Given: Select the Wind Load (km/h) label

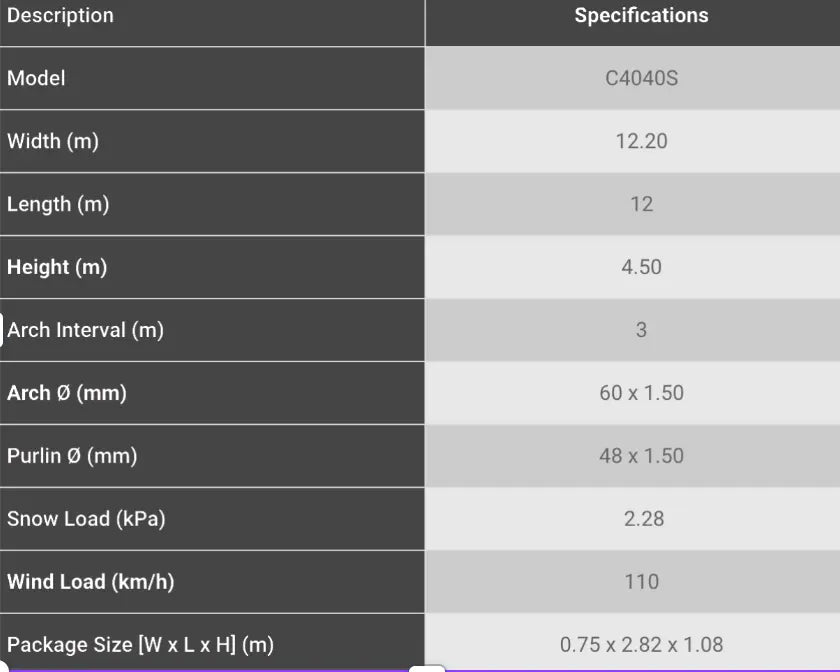Looking at the screenshot, I should click(x=91, y=582).
